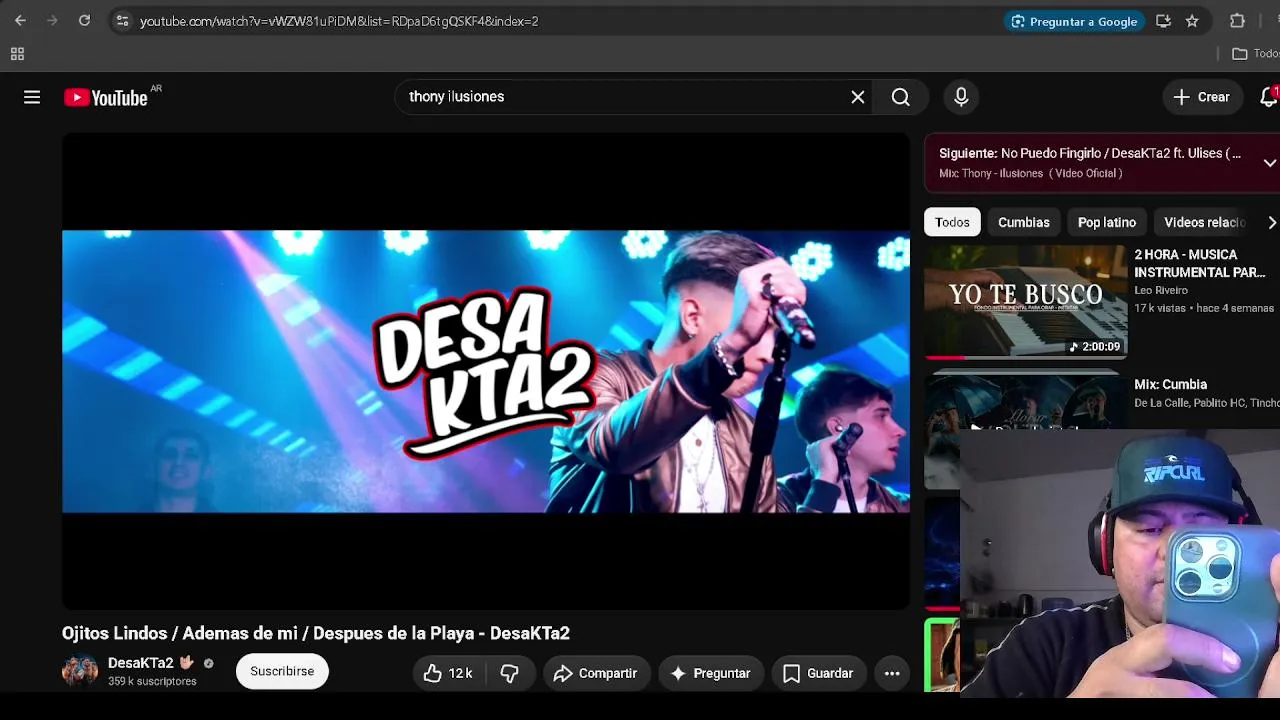Viewport: 1280px width, 720px height.
Task: Go forward with the browser forward arrow
Action: [x=52, y=21]
